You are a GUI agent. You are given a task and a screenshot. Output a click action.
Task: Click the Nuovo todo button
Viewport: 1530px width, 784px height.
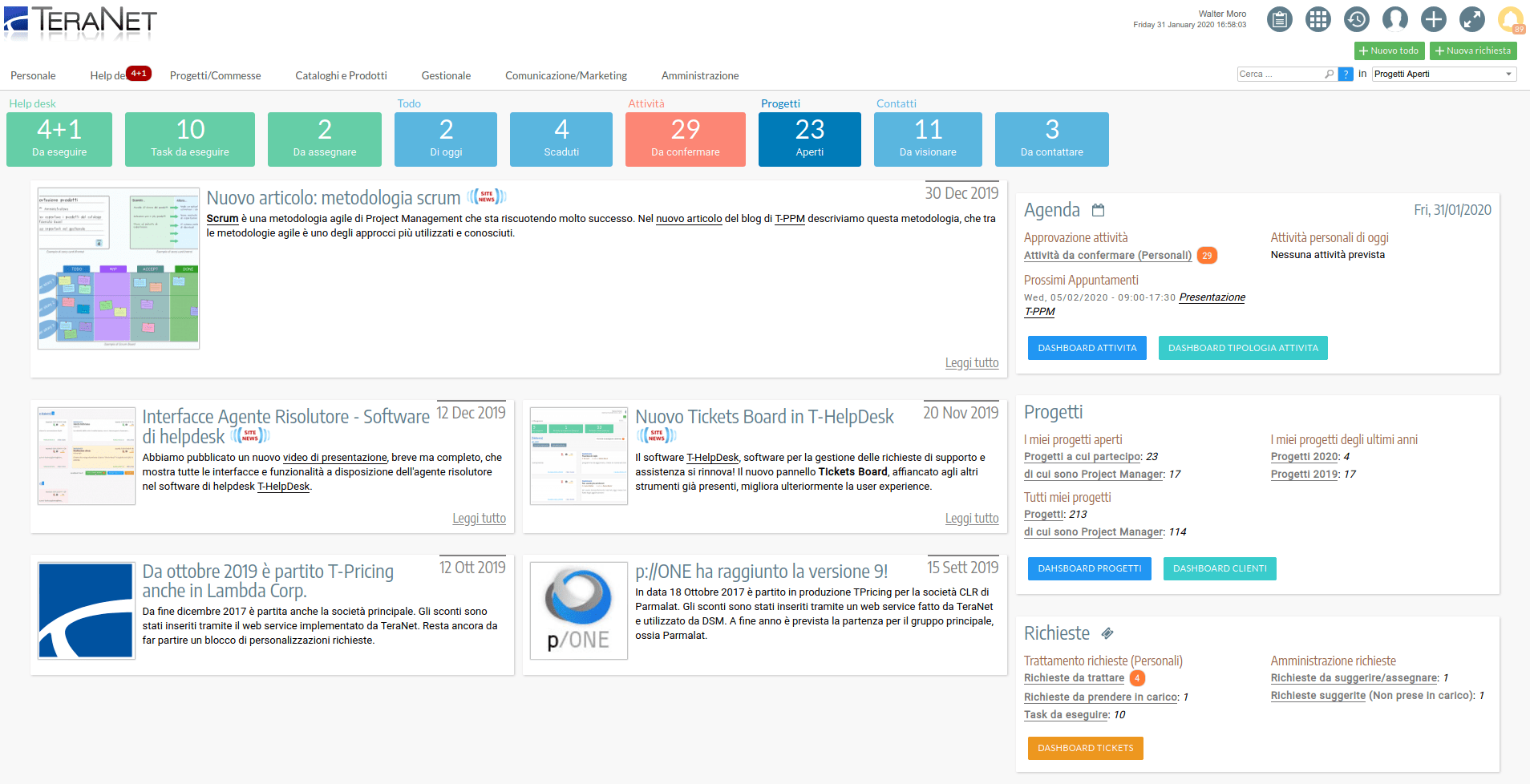(x=1389, y=51)
